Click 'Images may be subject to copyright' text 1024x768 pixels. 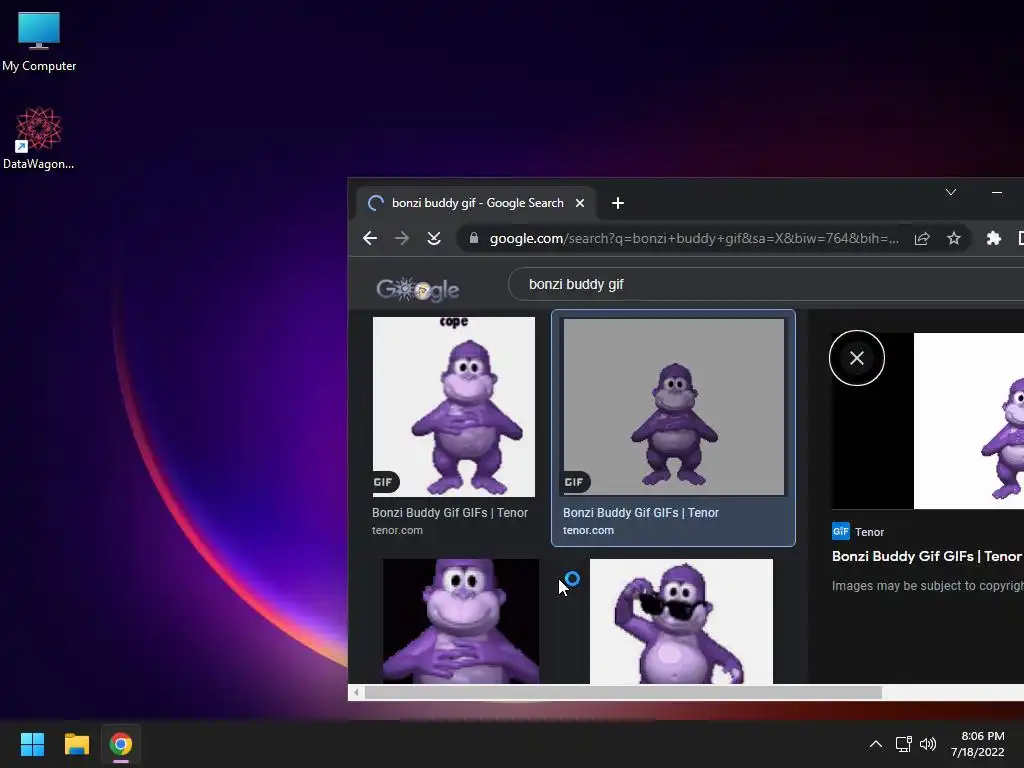point(927,586)
